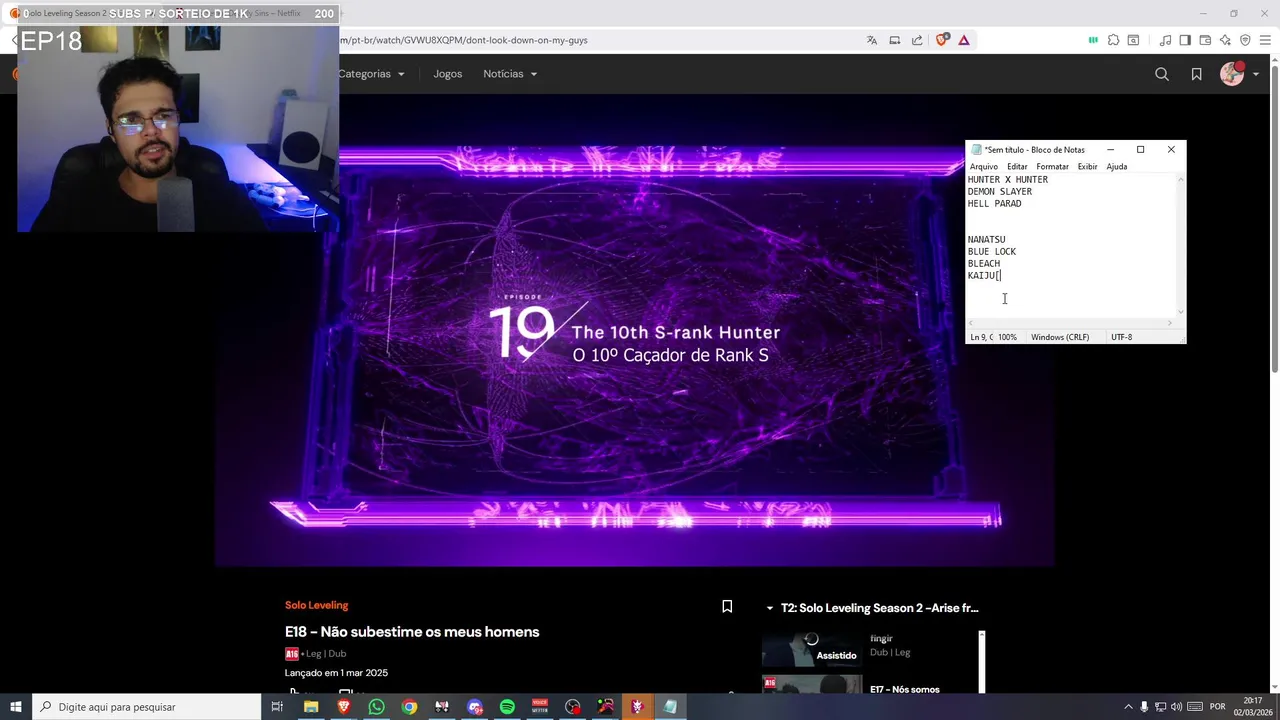The width and height of the screenshot is (1280, 720).
Task: Open Exibir menu in Bloco de Notas
Action: click(x=1087, y=166)
